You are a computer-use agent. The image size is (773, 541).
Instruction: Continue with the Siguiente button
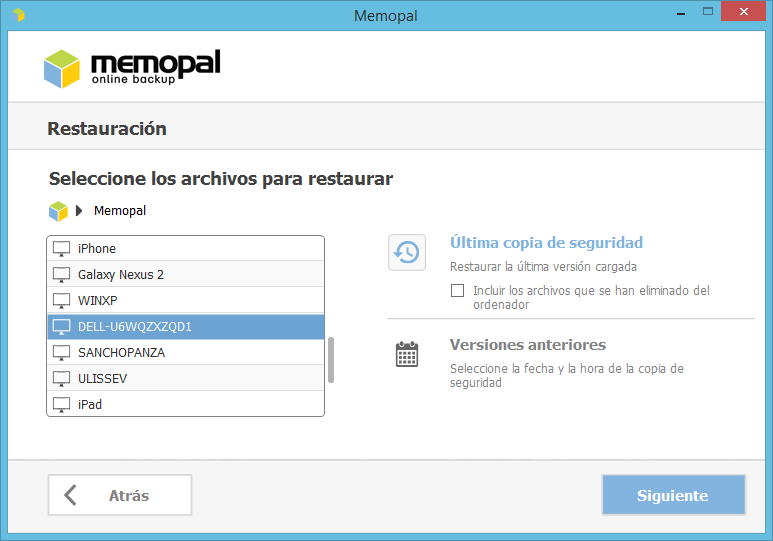point(673,495)
